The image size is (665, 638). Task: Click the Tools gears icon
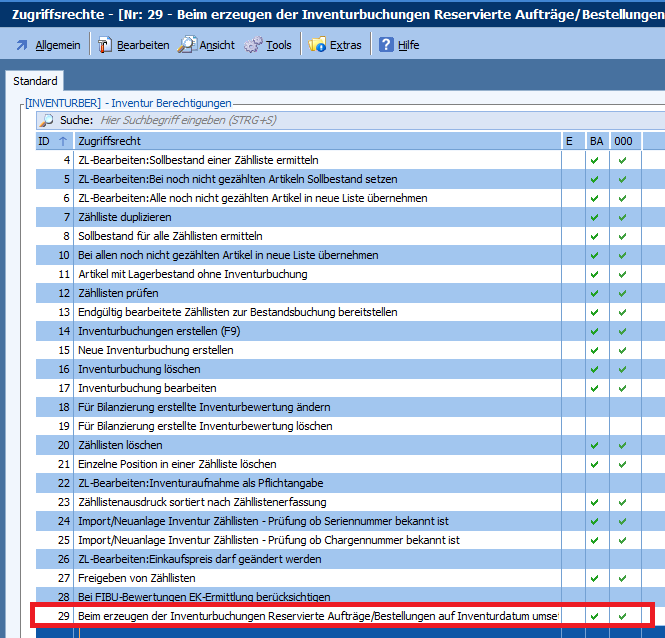pos(253,45)
